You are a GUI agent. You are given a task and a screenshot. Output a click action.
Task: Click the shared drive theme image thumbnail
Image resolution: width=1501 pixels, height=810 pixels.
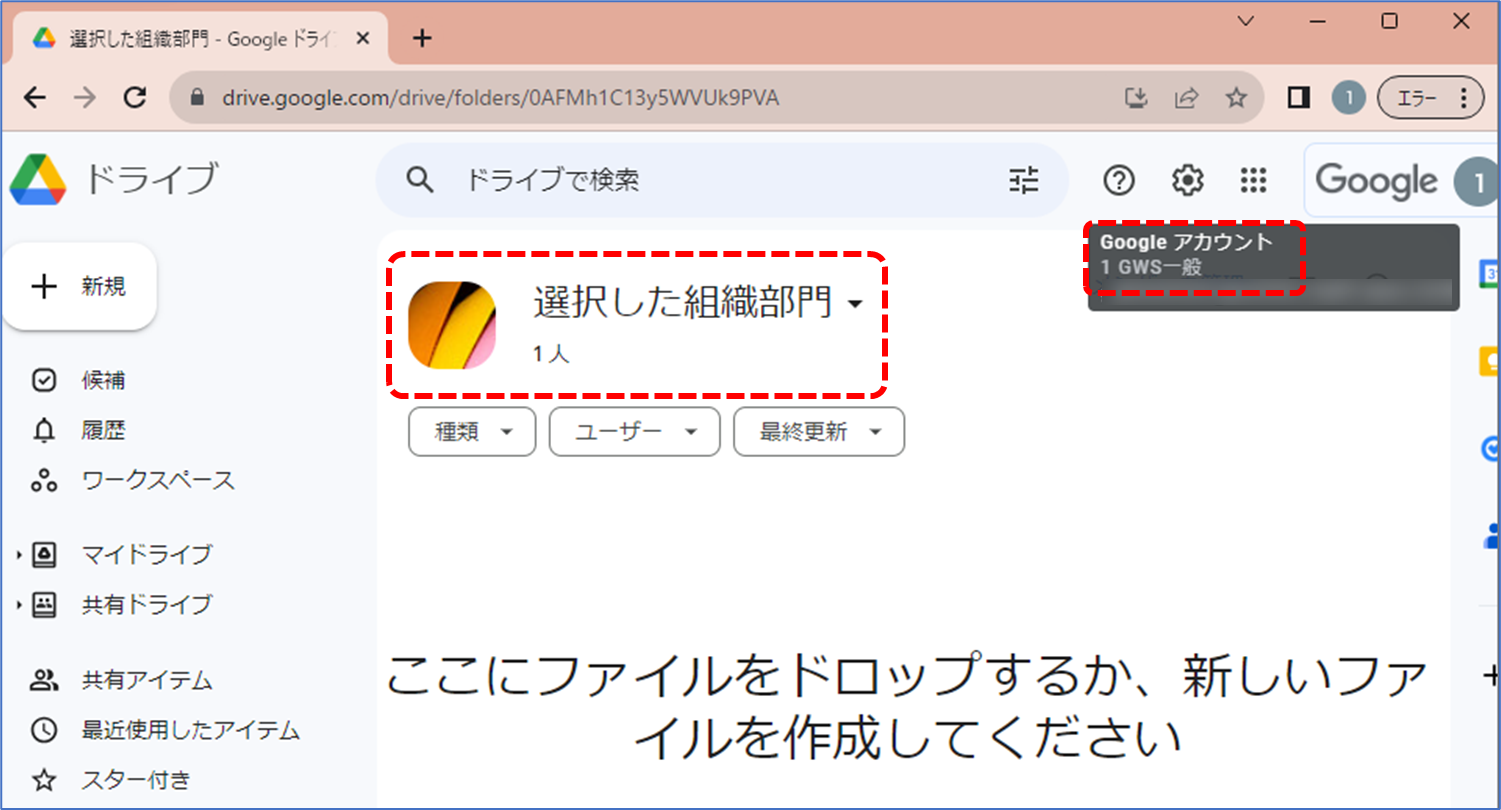pyautogui.click(x=452, y=325)
